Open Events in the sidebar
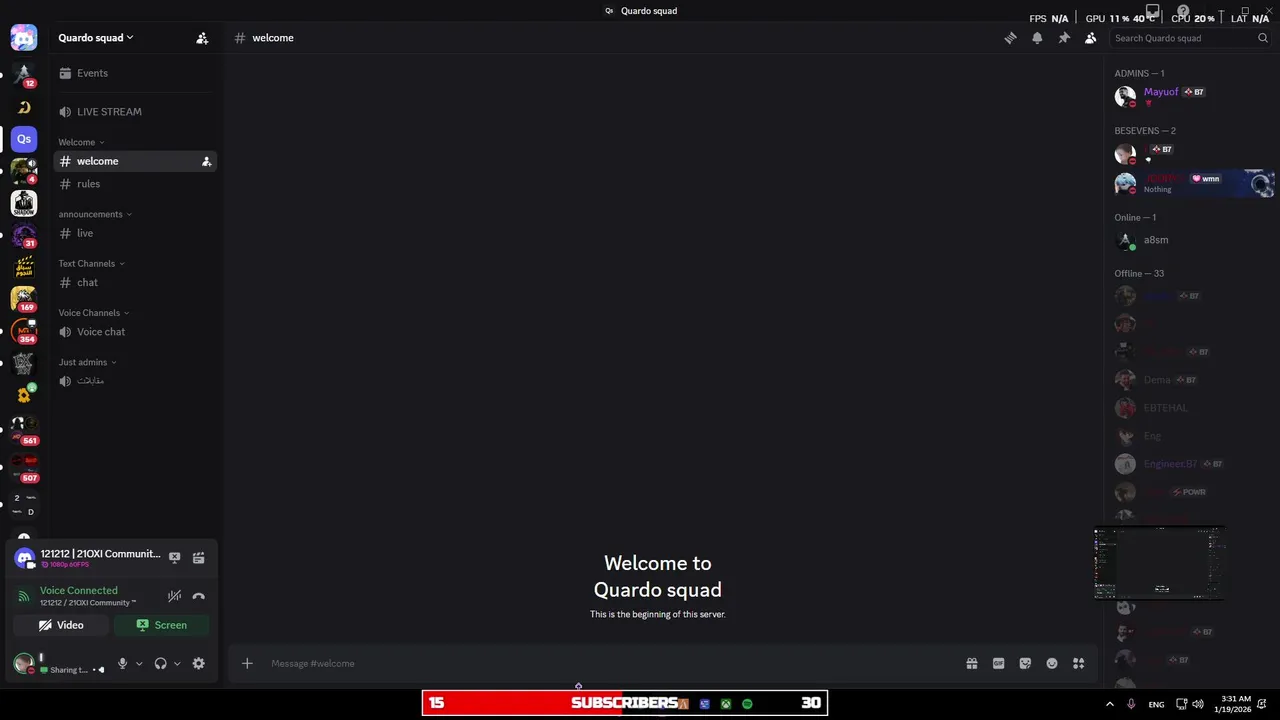This screenshot has width=1280, height=720. pyautogui.click(x=134, y=73)
